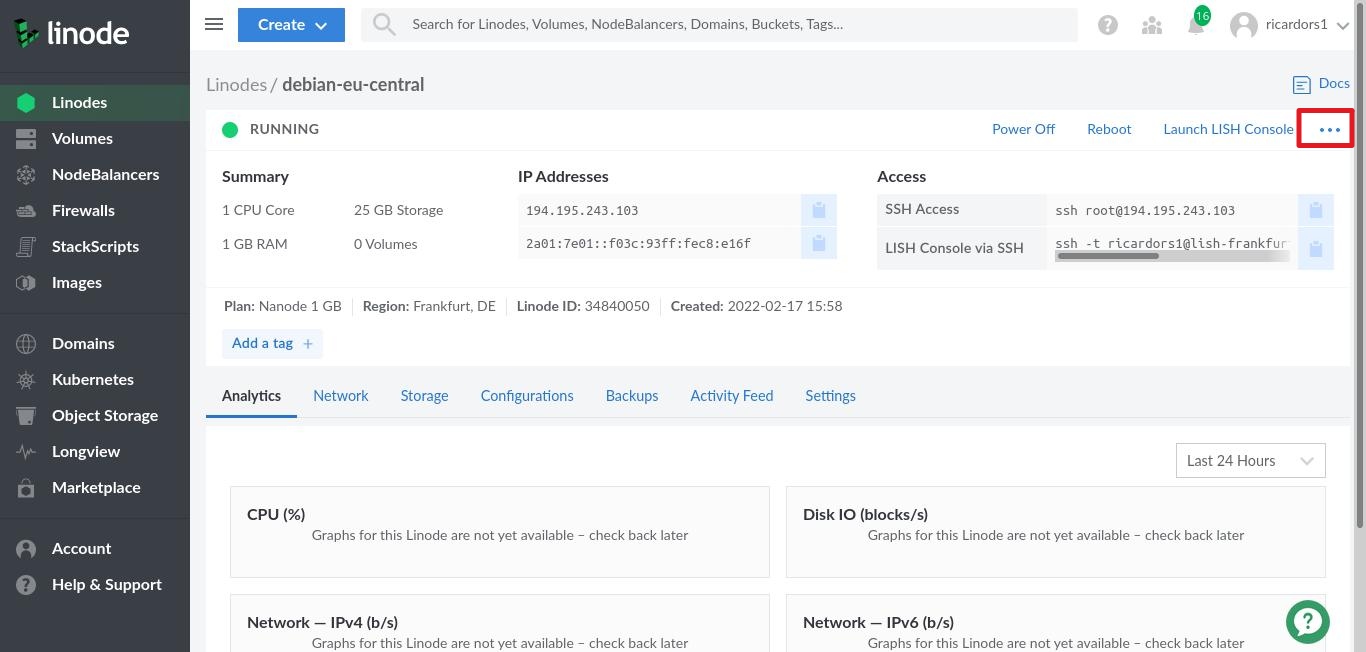Open Linodes in the sidebar

click(95, 102)
